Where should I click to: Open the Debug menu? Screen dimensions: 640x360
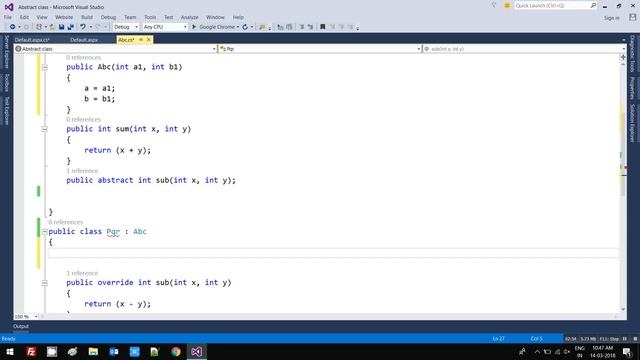[x=108, y=17]
